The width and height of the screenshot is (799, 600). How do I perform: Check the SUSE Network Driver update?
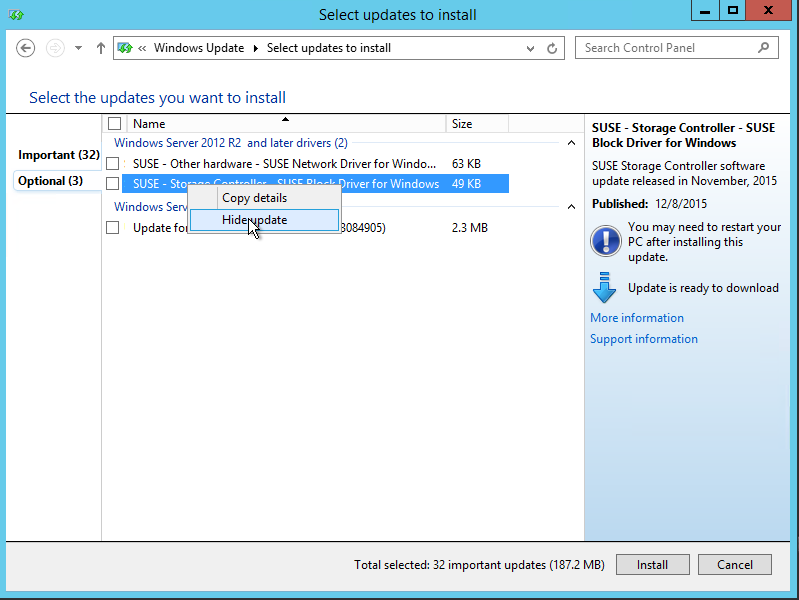[x=113, y=164]
